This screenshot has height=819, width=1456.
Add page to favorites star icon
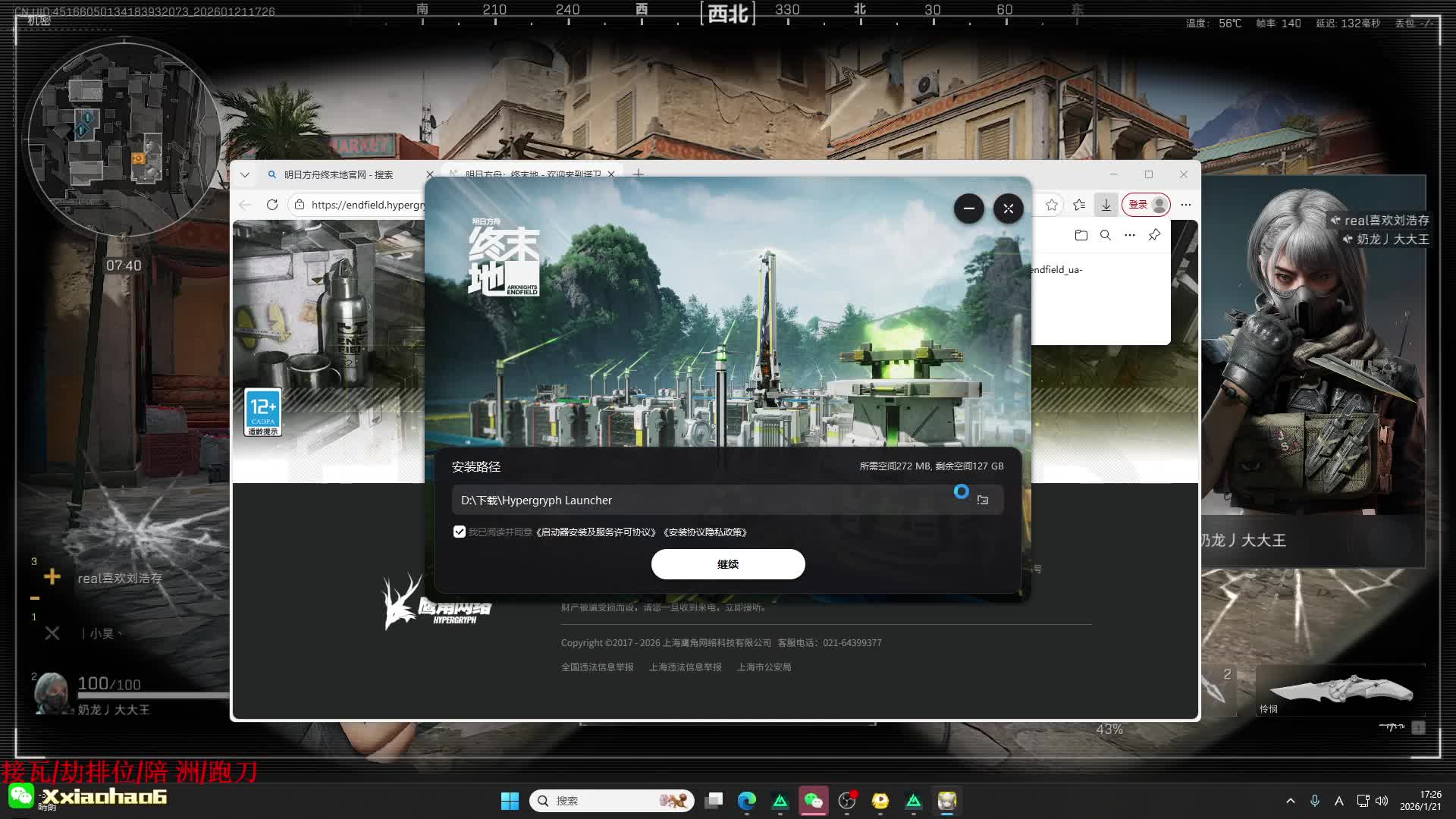click(1051, 205)
